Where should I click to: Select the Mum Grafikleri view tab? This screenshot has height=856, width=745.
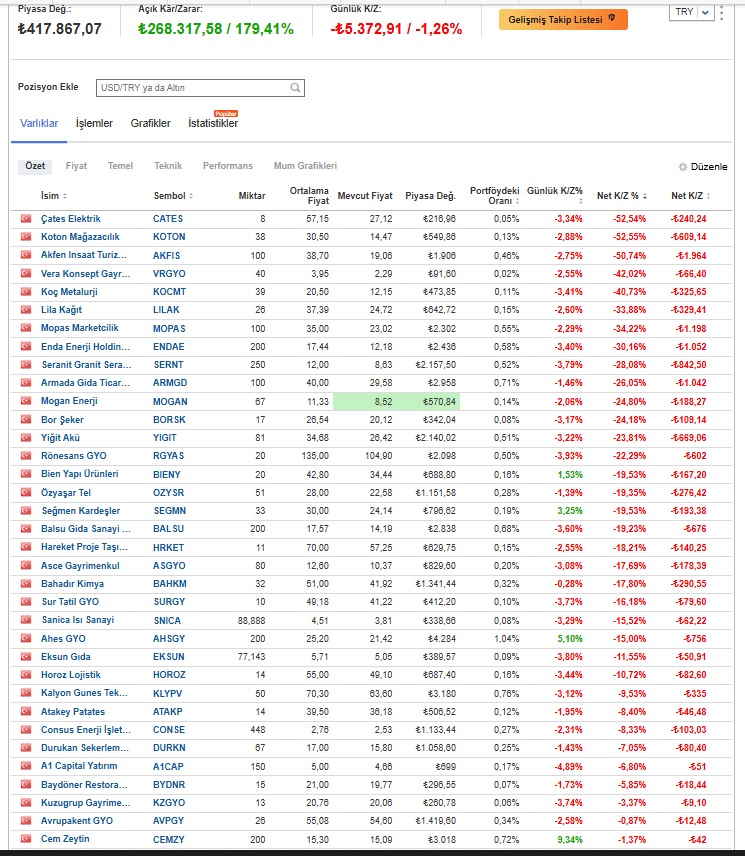[x=305, y=166]
